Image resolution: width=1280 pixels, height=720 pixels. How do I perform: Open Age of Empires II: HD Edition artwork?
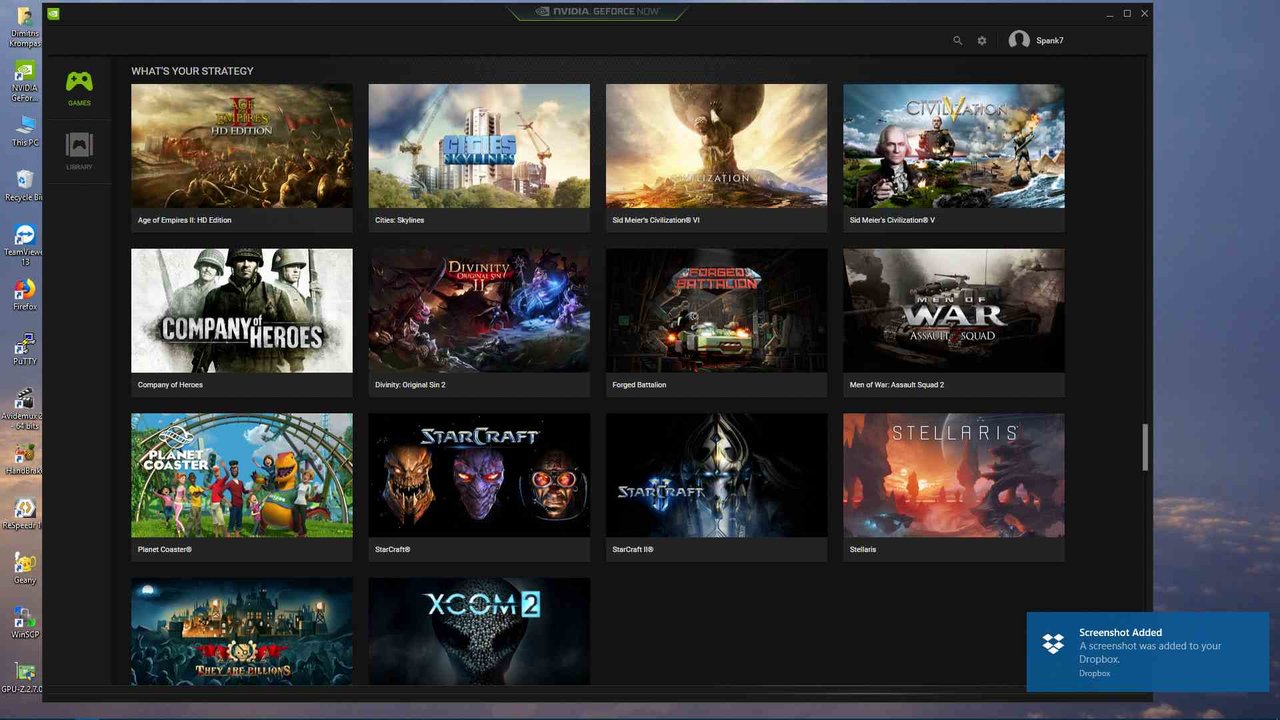[x=242, y=146]
